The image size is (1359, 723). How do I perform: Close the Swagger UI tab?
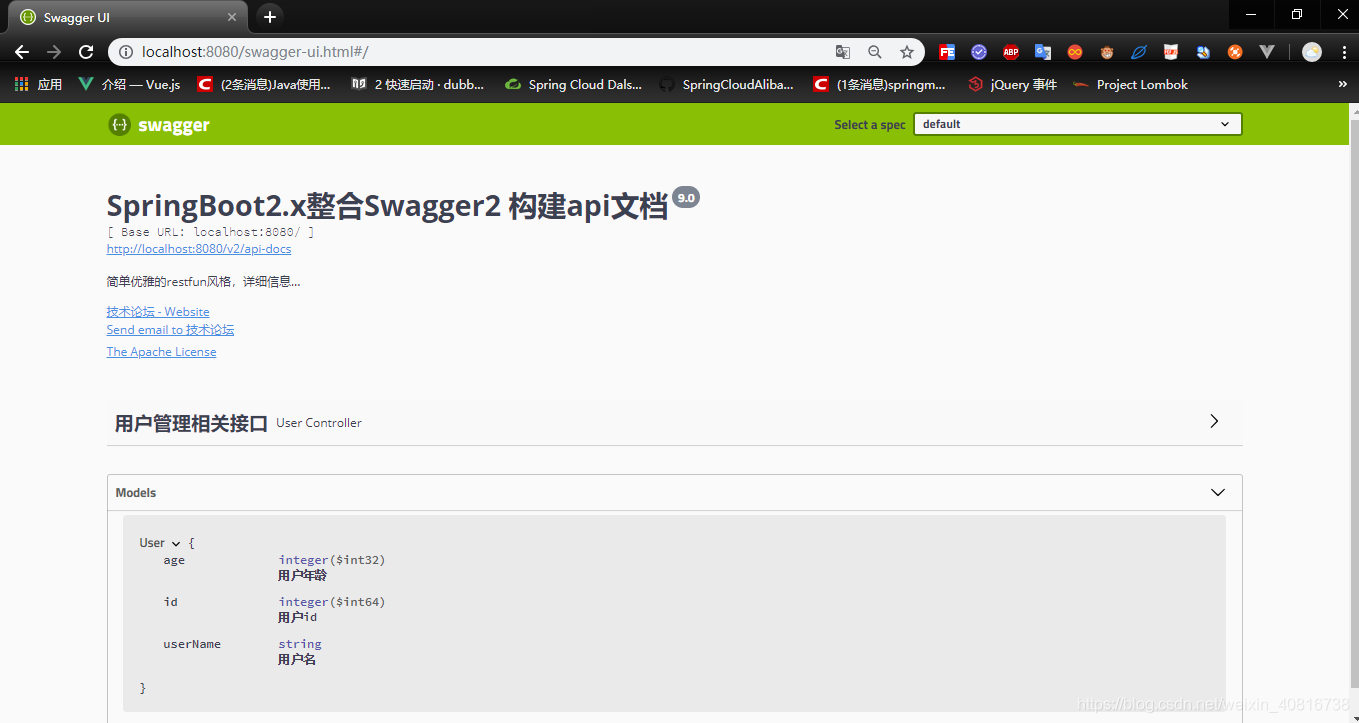(x=232, y=17)
